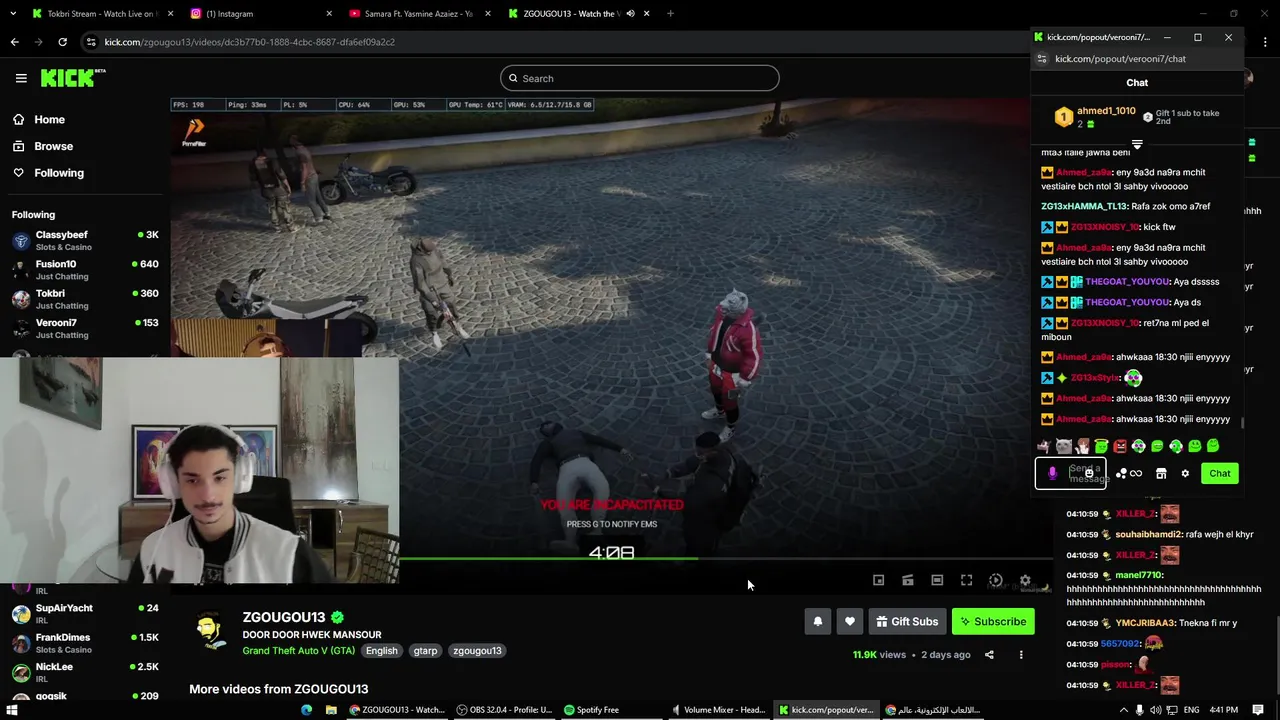The height and width of the screenshot is (720, 1280).
Task: Enter fullscreen video mode
Action: point(966,580)
